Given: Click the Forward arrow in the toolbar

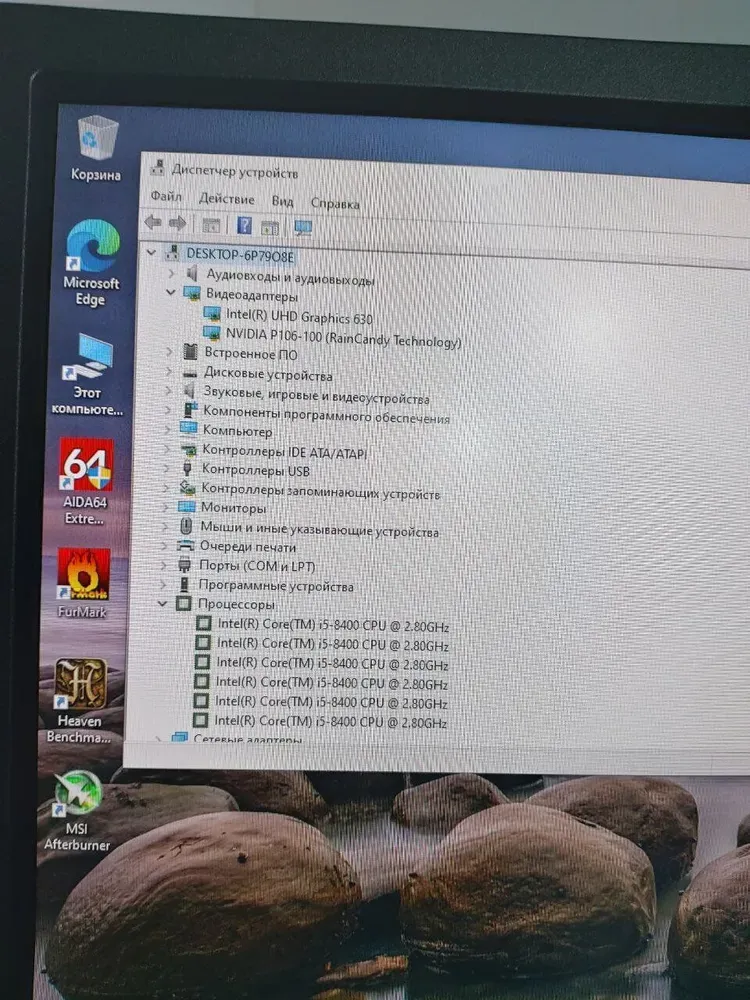Looking at the screenshot, I should tap(177, 223).
